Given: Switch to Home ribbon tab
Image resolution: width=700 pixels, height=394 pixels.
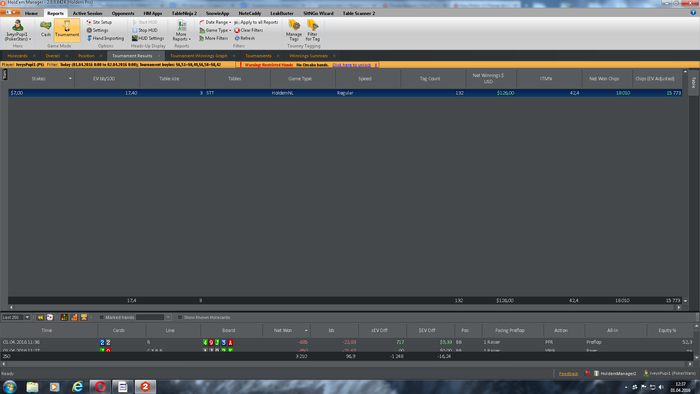Looking at the screenshot, I should pyautogui.click(x=31, y=13).
